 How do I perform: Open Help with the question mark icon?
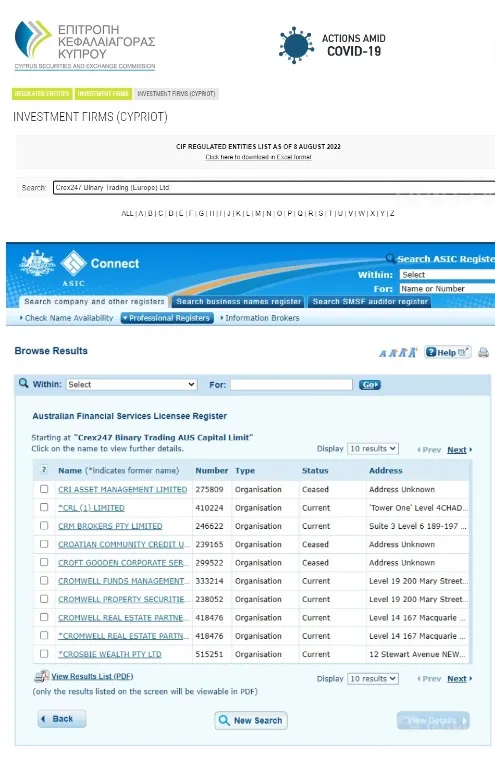[x=448, y=352]
